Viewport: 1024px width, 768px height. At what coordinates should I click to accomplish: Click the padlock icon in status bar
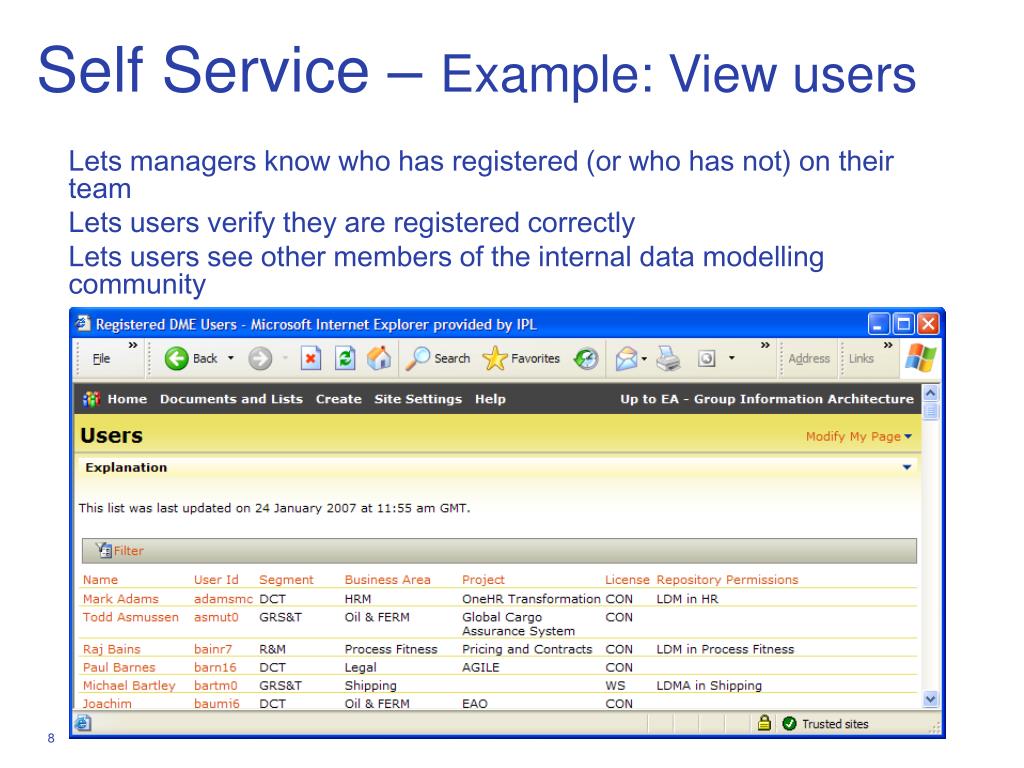(x=764, y=723)
